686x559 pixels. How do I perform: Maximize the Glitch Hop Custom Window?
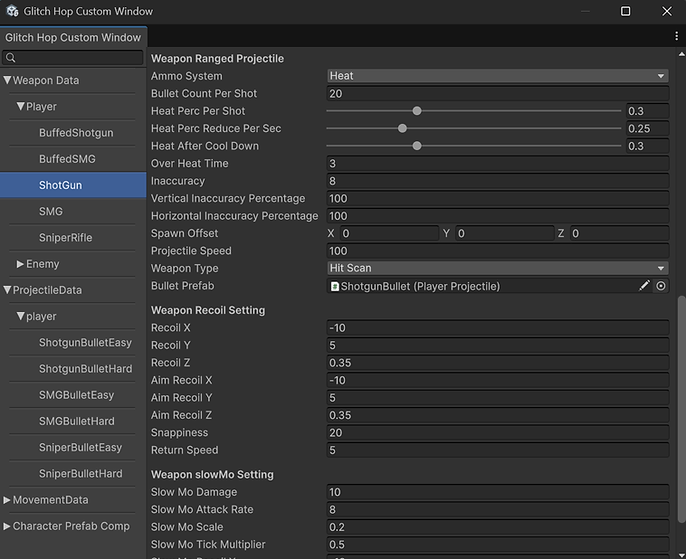[x=625, y=11]
